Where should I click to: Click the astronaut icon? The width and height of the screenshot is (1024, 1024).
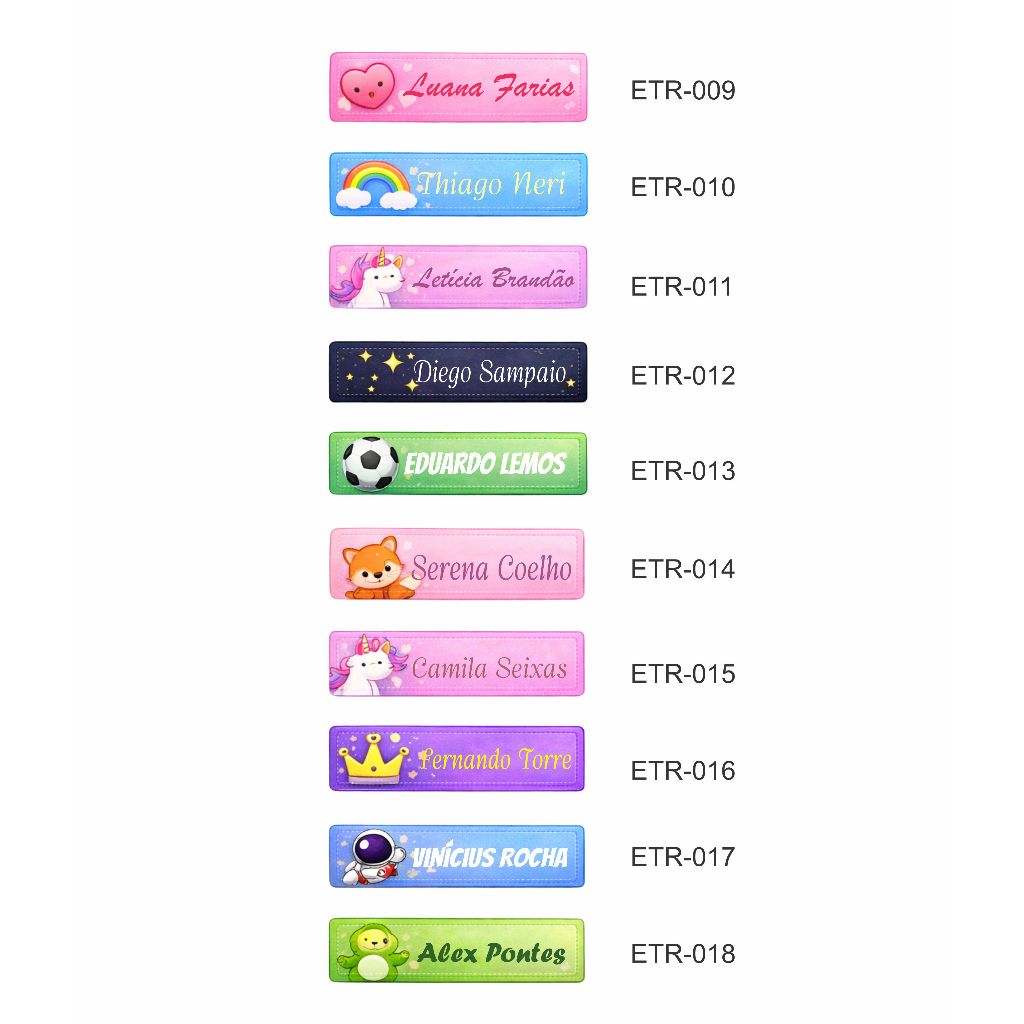[372, 857]
